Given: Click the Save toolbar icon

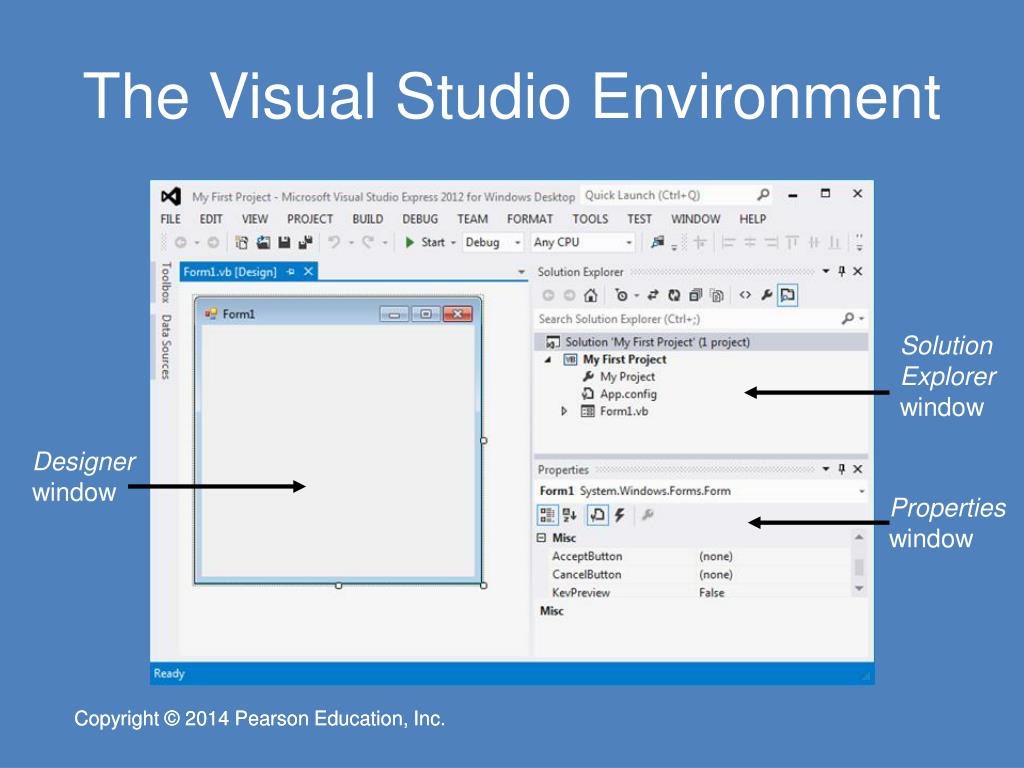Looking at the screenshot, I should (284, 242).
